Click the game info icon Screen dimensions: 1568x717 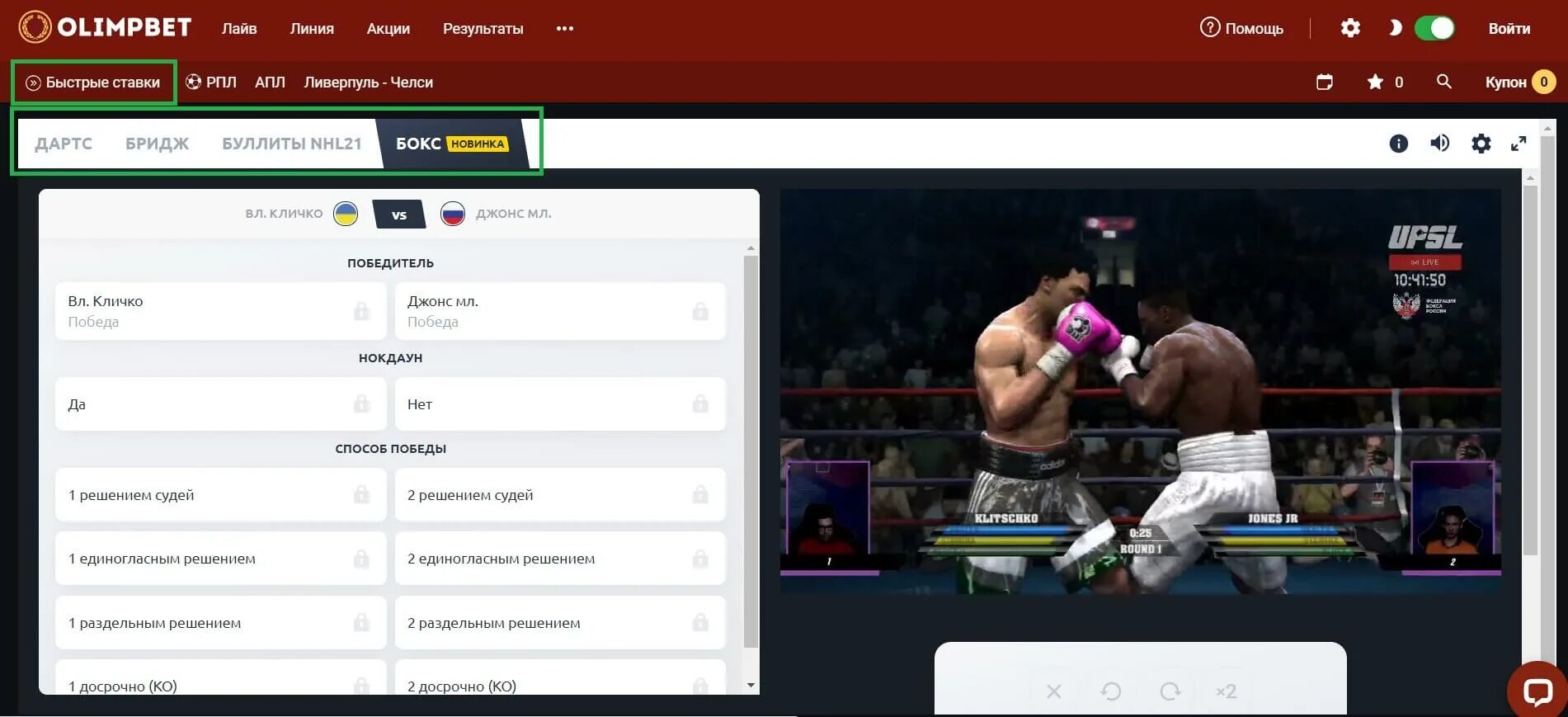[1399, 144]
